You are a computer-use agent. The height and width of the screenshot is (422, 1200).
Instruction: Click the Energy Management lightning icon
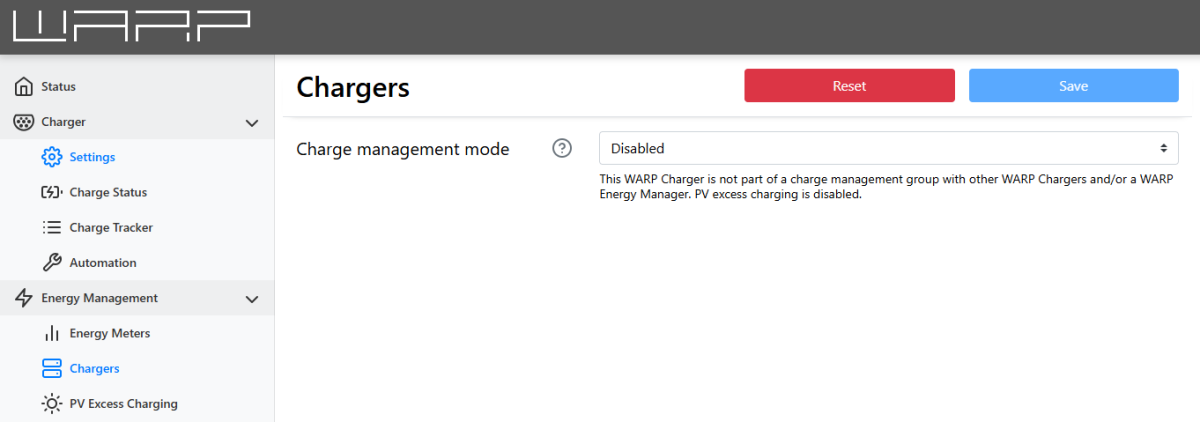[x=24, y=298]
